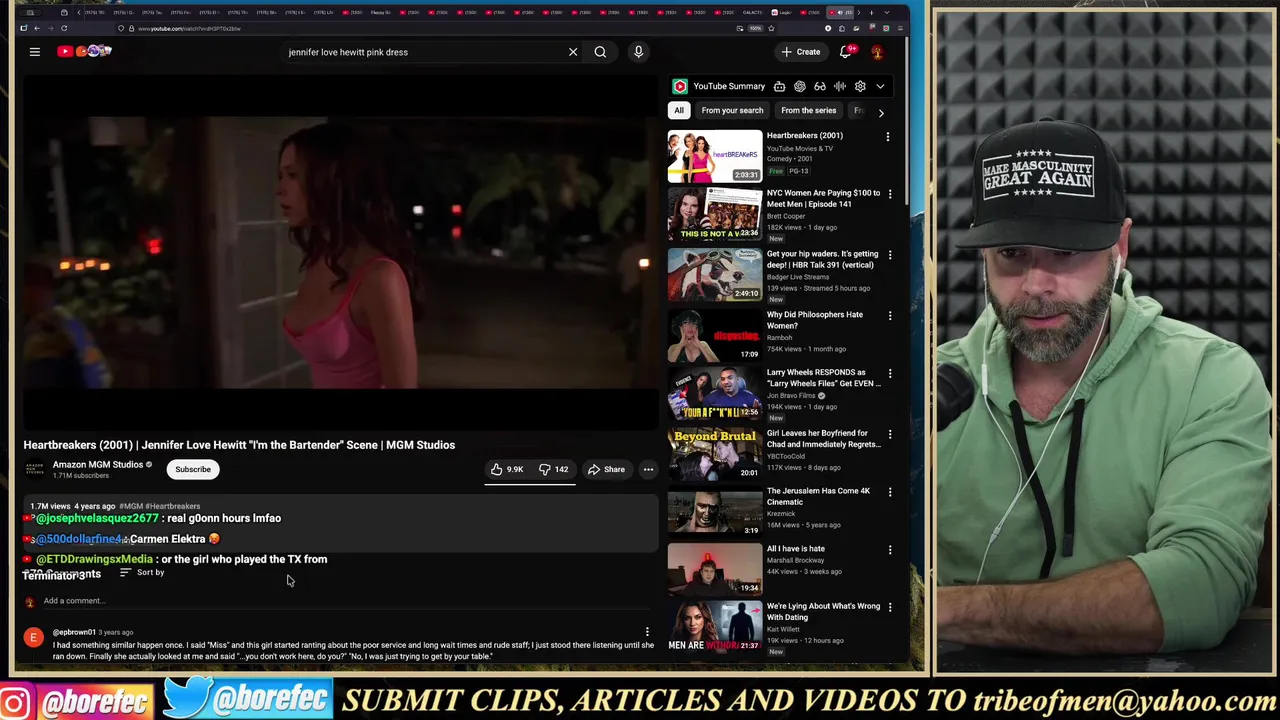
Task: Select the From the series chip
Action: pyautogui.click(x=808, y=111)
